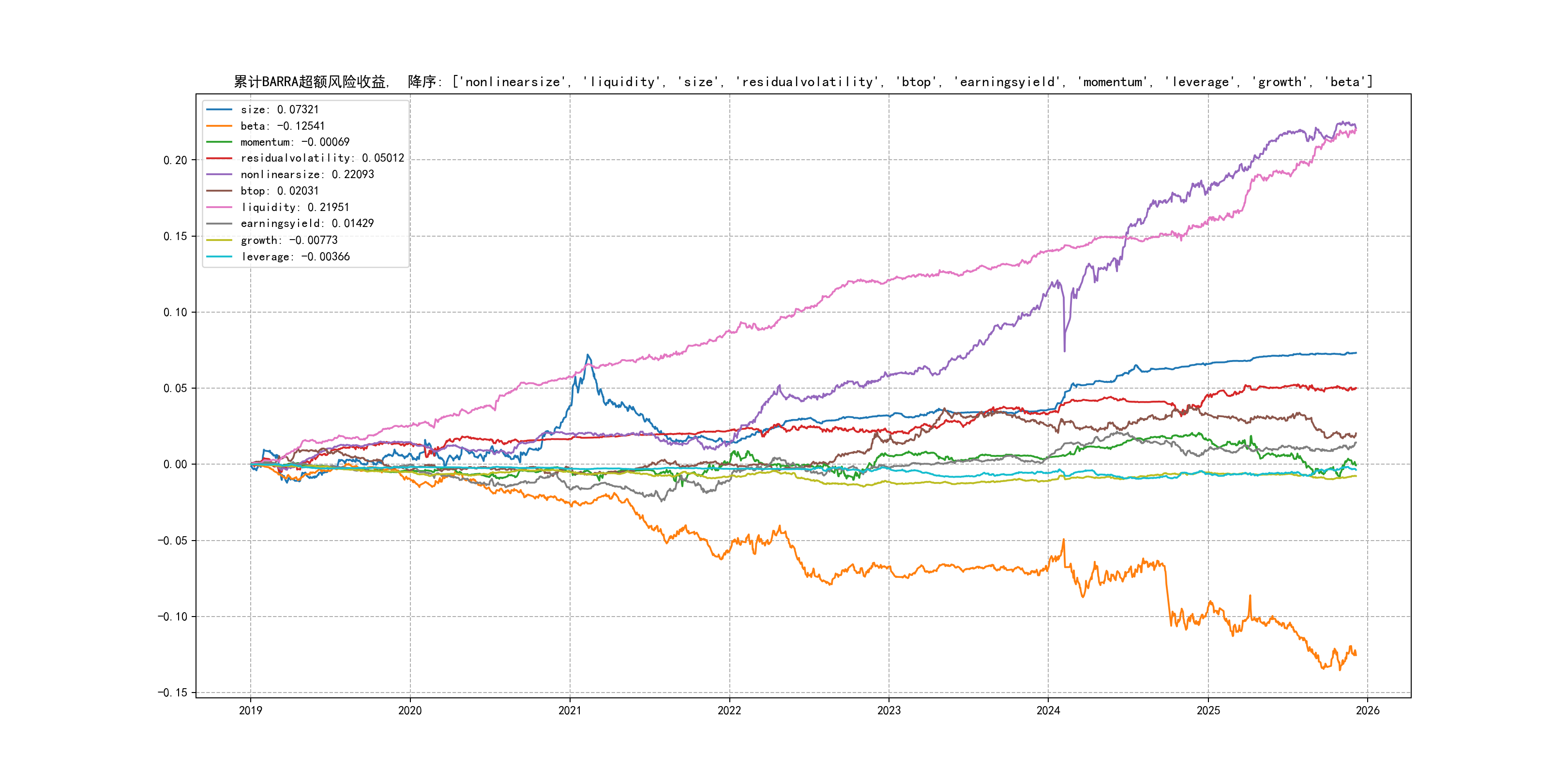The image size is (1568, 784).
Task: Click the momentum legend entry text
Action: [295, 142]
